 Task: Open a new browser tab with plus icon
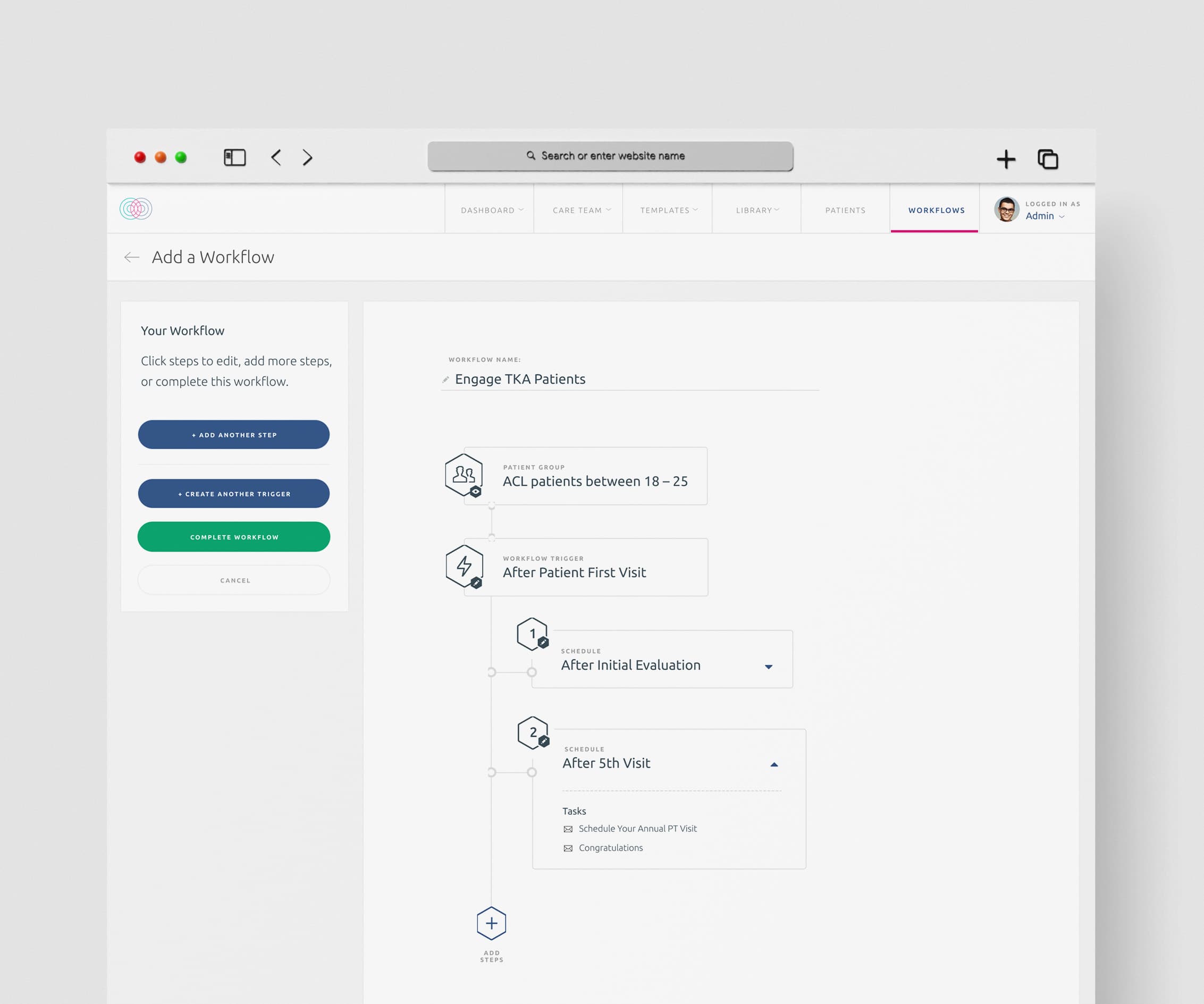point(1006,159)
